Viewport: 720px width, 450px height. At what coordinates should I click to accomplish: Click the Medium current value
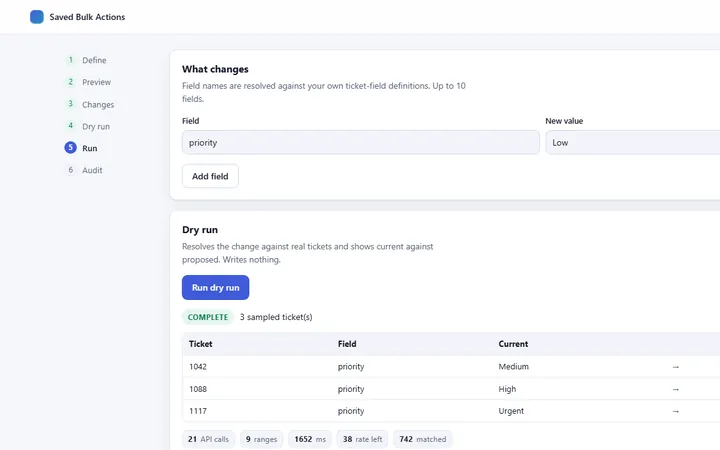point(514,366)
